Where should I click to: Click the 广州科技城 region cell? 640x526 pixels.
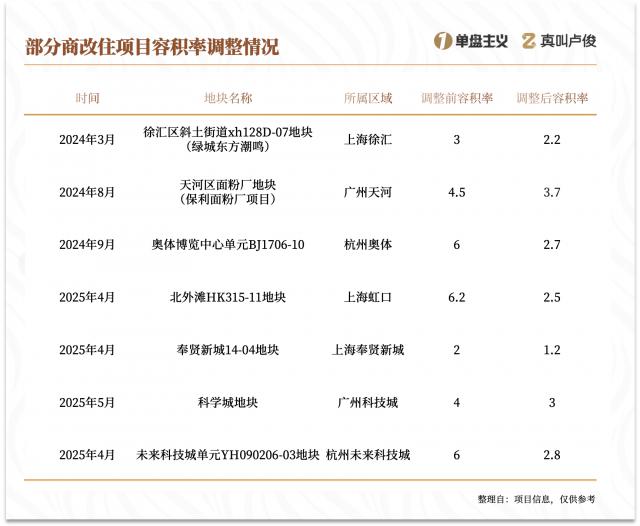click(368, 402)
